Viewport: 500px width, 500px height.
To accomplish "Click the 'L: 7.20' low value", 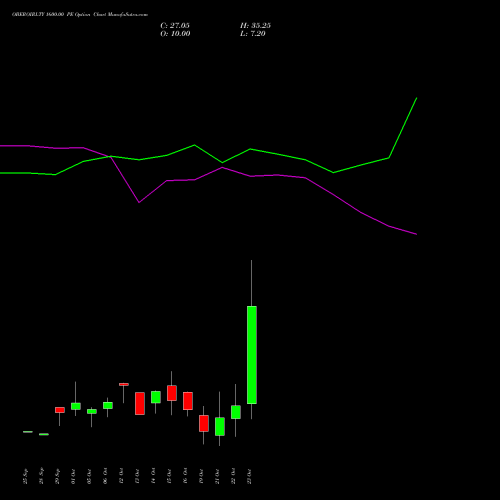I will (x=253, y=34).
